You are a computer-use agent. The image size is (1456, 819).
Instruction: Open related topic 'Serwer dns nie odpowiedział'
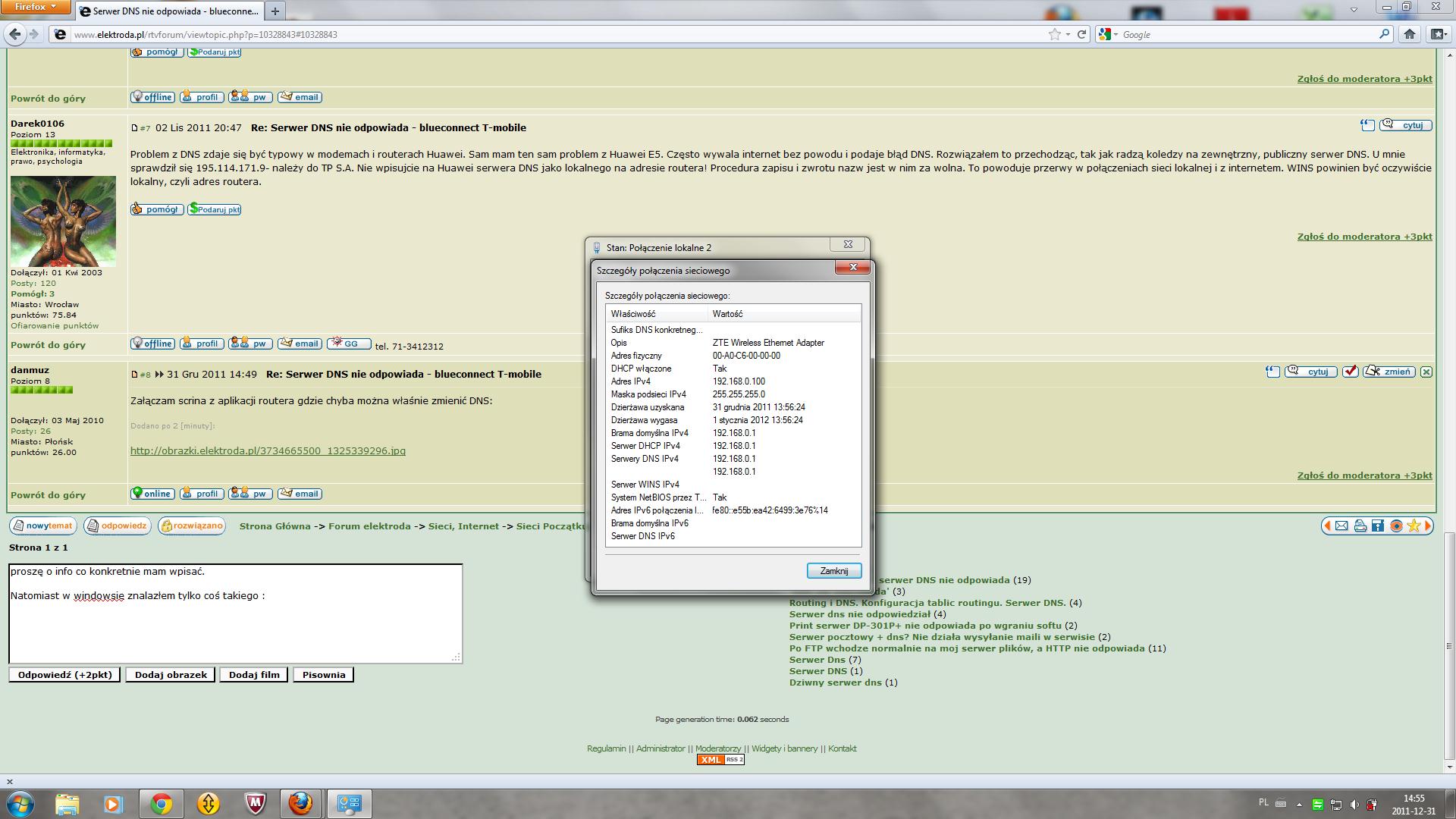point(860,614)
